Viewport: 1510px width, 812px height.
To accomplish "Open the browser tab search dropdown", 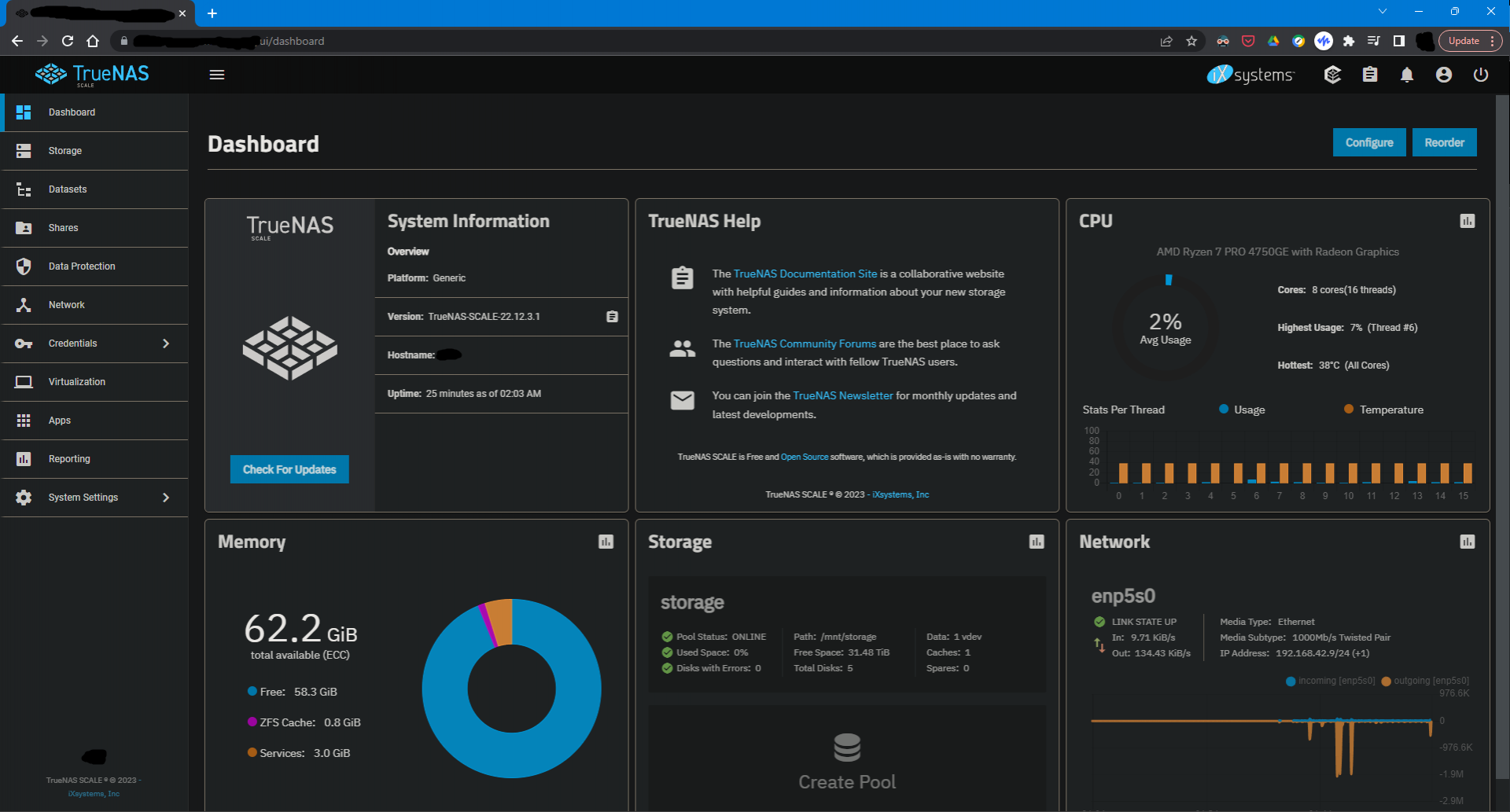I will 1382,11.
